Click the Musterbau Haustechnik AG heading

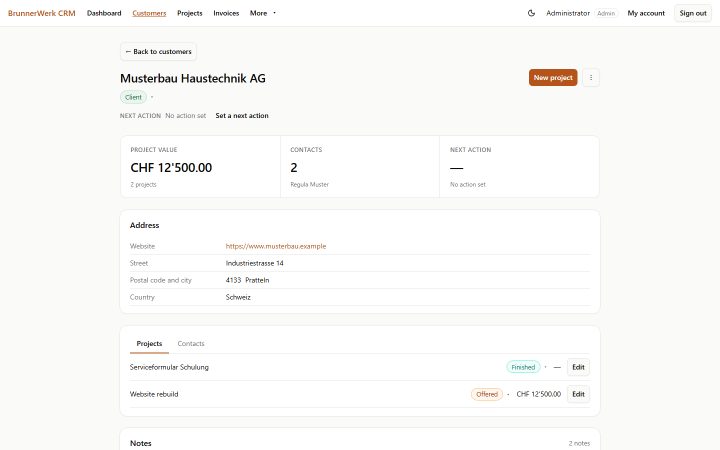193,79
